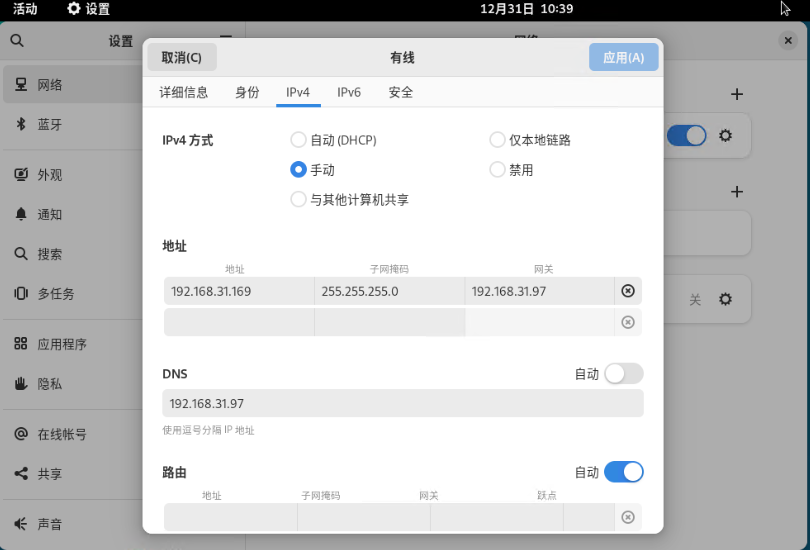The image size is (810, 550).
Task: Open Multitasking (多任务) settings in sidebar
Action: 73,293
